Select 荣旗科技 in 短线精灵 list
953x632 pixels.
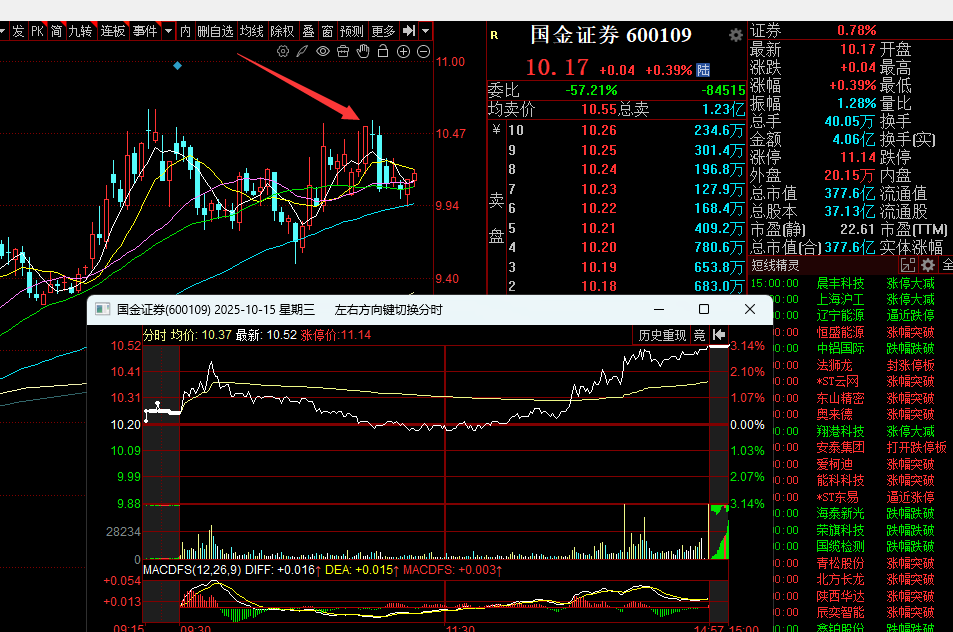click(841, 530)
